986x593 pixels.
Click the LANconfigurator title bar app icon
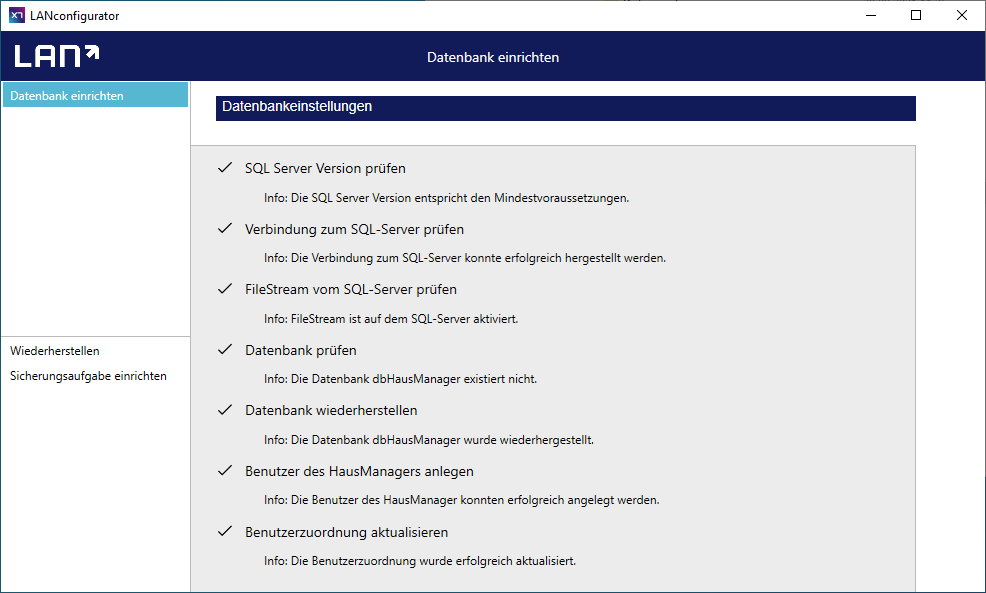16,15
